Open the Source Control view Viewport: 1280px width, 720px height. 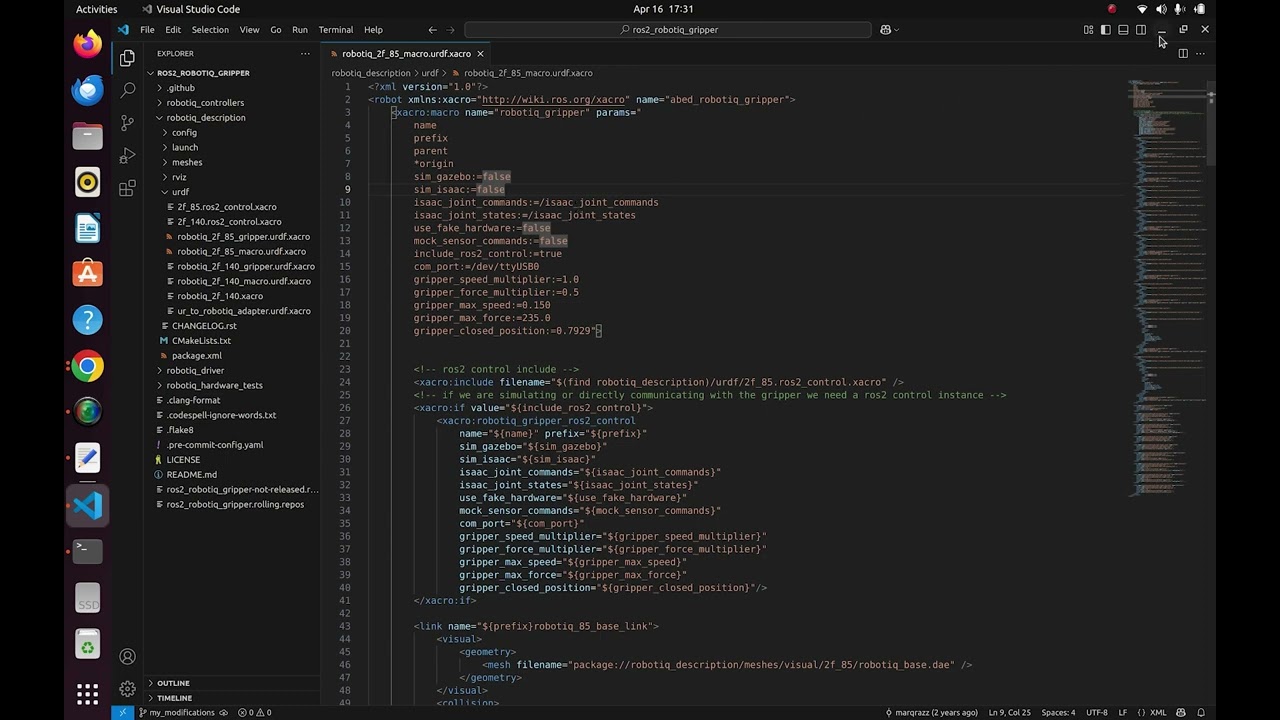[127, 123]
